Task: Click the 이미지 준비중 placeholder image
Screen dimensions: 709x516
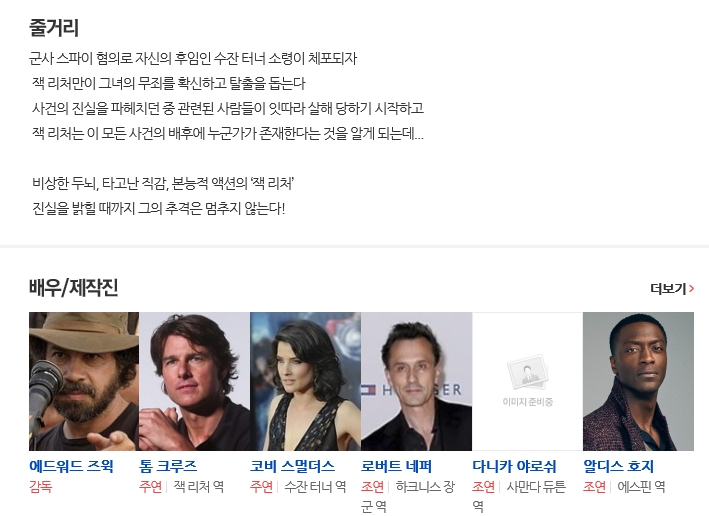Action: tap(527, 381)
